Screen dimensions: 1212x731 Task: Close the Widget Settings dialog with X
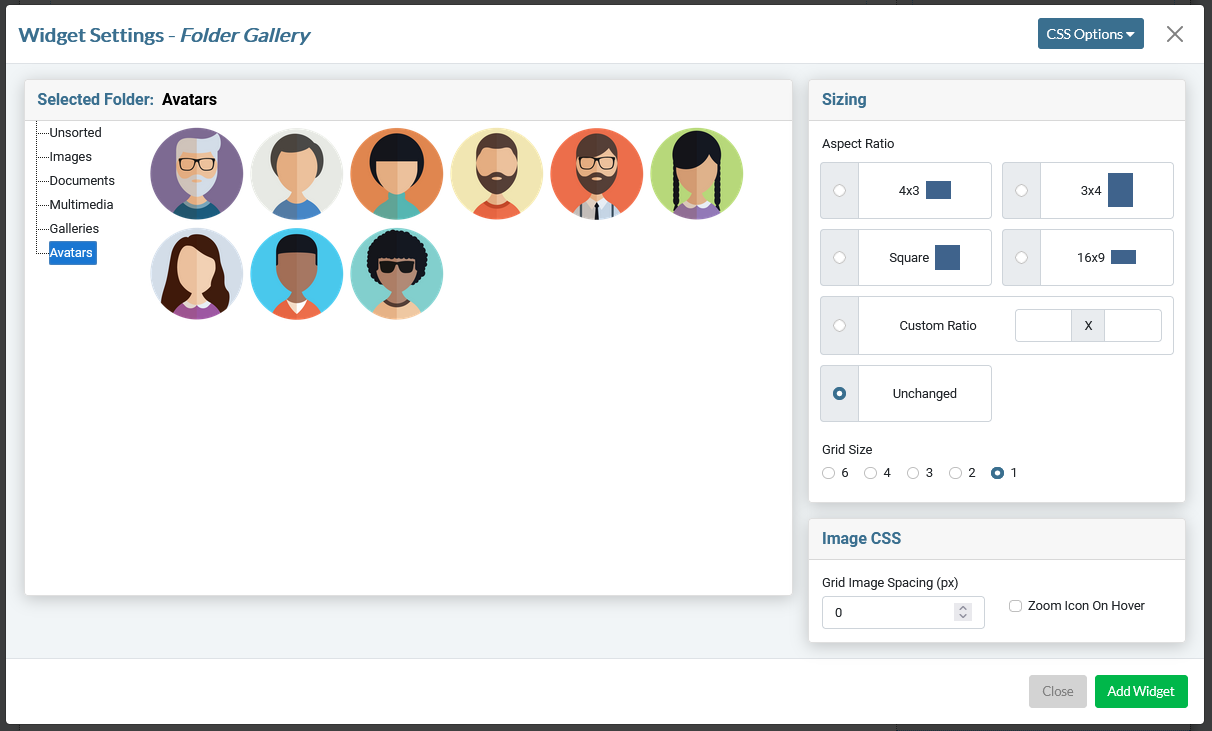pyautogui.click(x=1175, y=34)
